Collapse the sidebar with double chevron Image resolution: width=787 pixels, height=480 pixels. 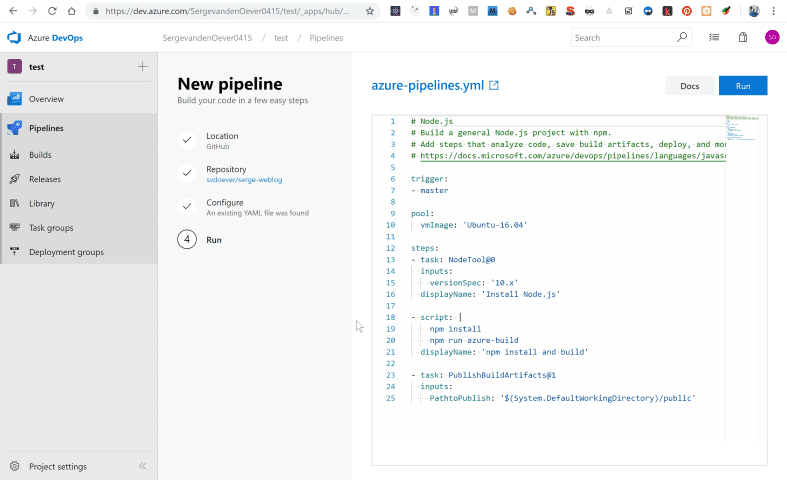pyautogui.click(x=142, y=466)
